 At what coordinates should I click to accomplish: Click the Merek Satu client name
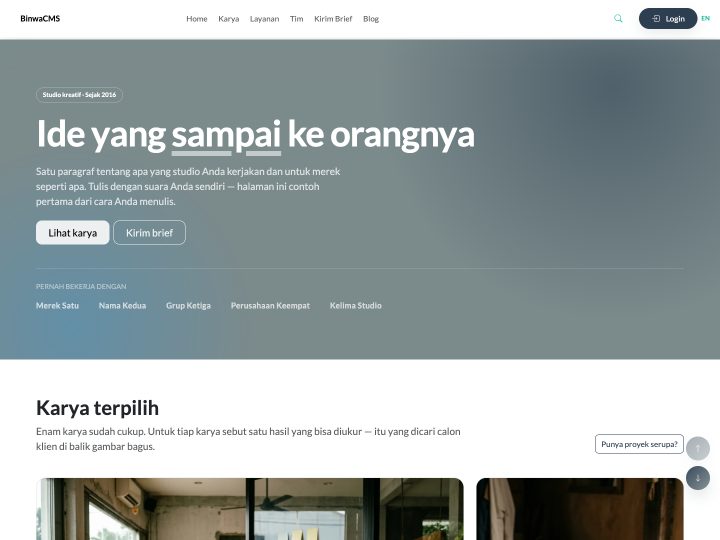tap(57, 305)
